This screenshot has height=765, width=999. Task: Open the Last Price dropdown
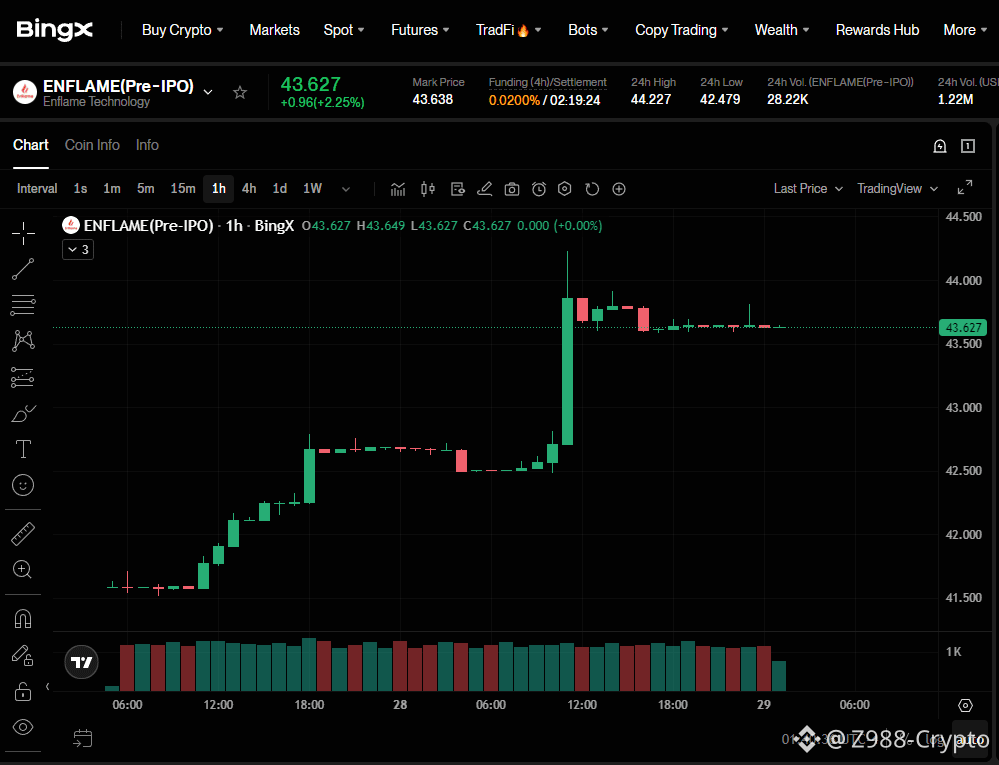coord(809,189)
